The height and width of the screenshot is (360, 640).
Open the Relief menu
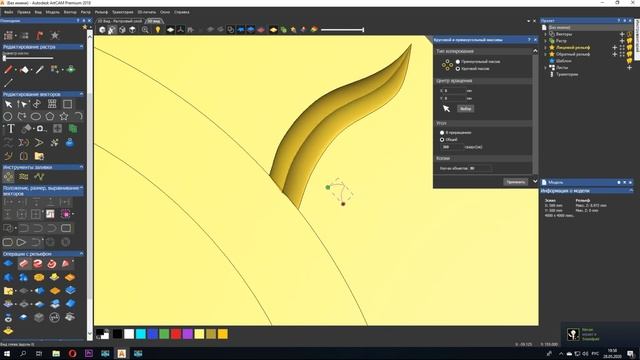[101, 12]
